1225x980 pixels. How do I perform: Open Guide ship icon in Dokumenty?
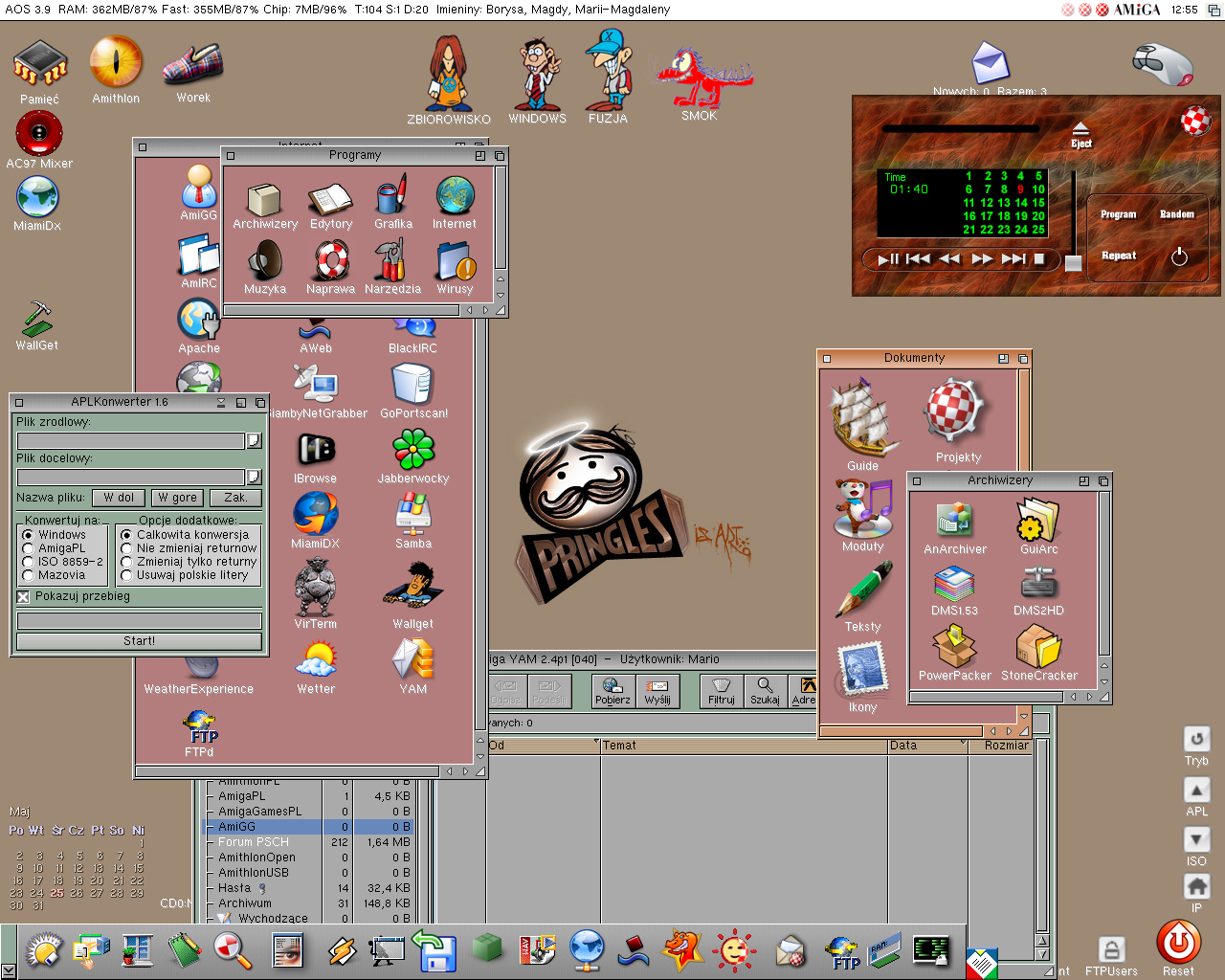coord(863,418)
